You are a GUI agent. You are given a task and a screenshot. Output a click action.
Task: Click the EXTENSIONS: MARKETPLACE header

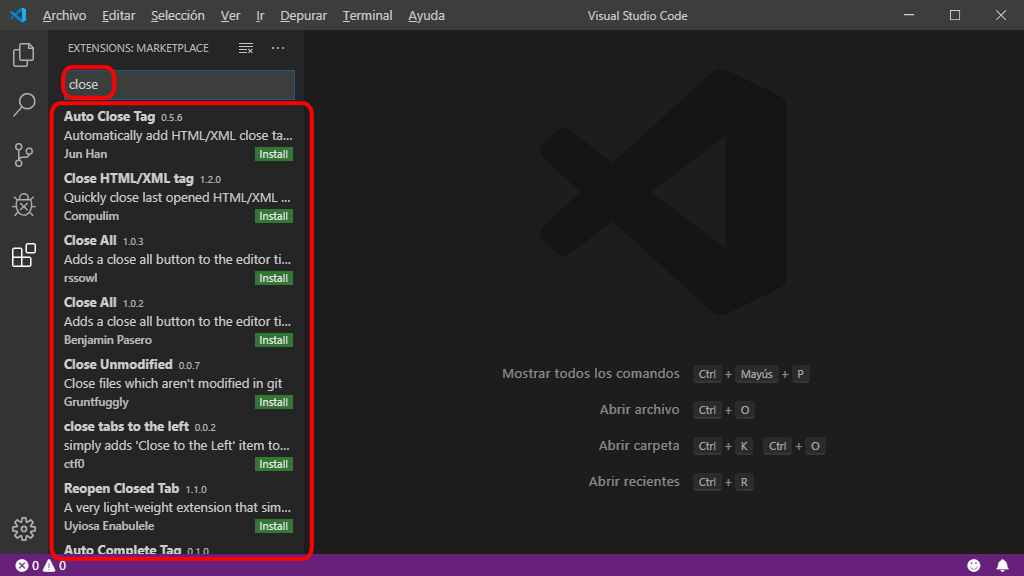(x=138, y=48)
